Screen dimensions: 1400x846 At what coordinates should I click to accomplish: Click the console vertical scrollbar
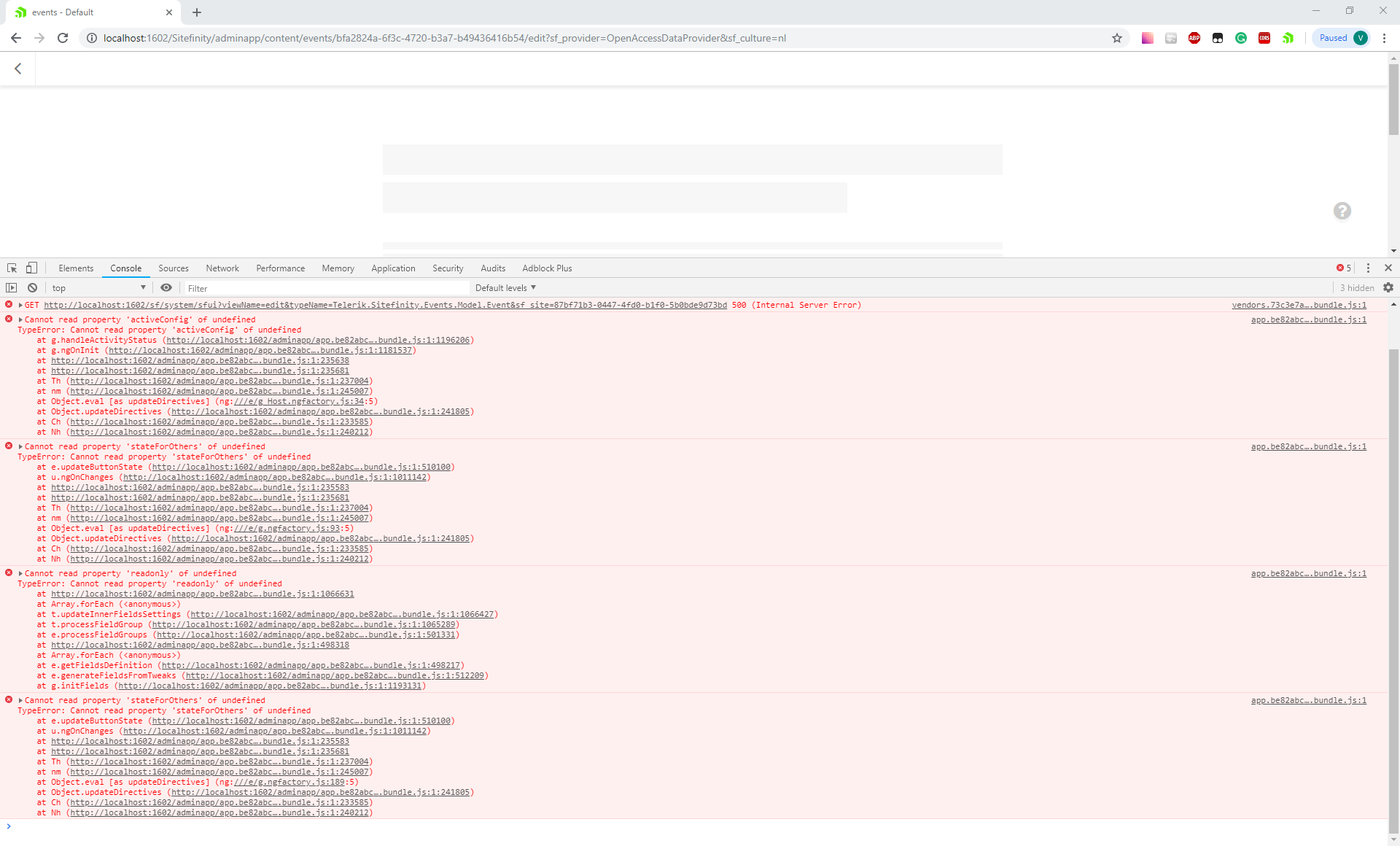[1393, 591]
